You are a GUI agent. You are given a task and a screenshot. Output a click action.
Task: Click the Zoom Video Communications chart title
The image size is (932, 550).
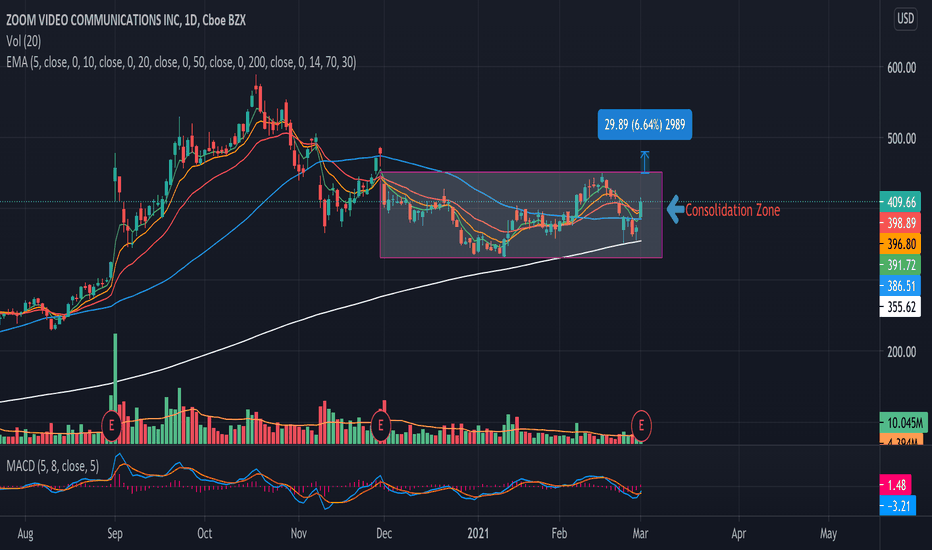pyautogui.click(x=126, y=20)
